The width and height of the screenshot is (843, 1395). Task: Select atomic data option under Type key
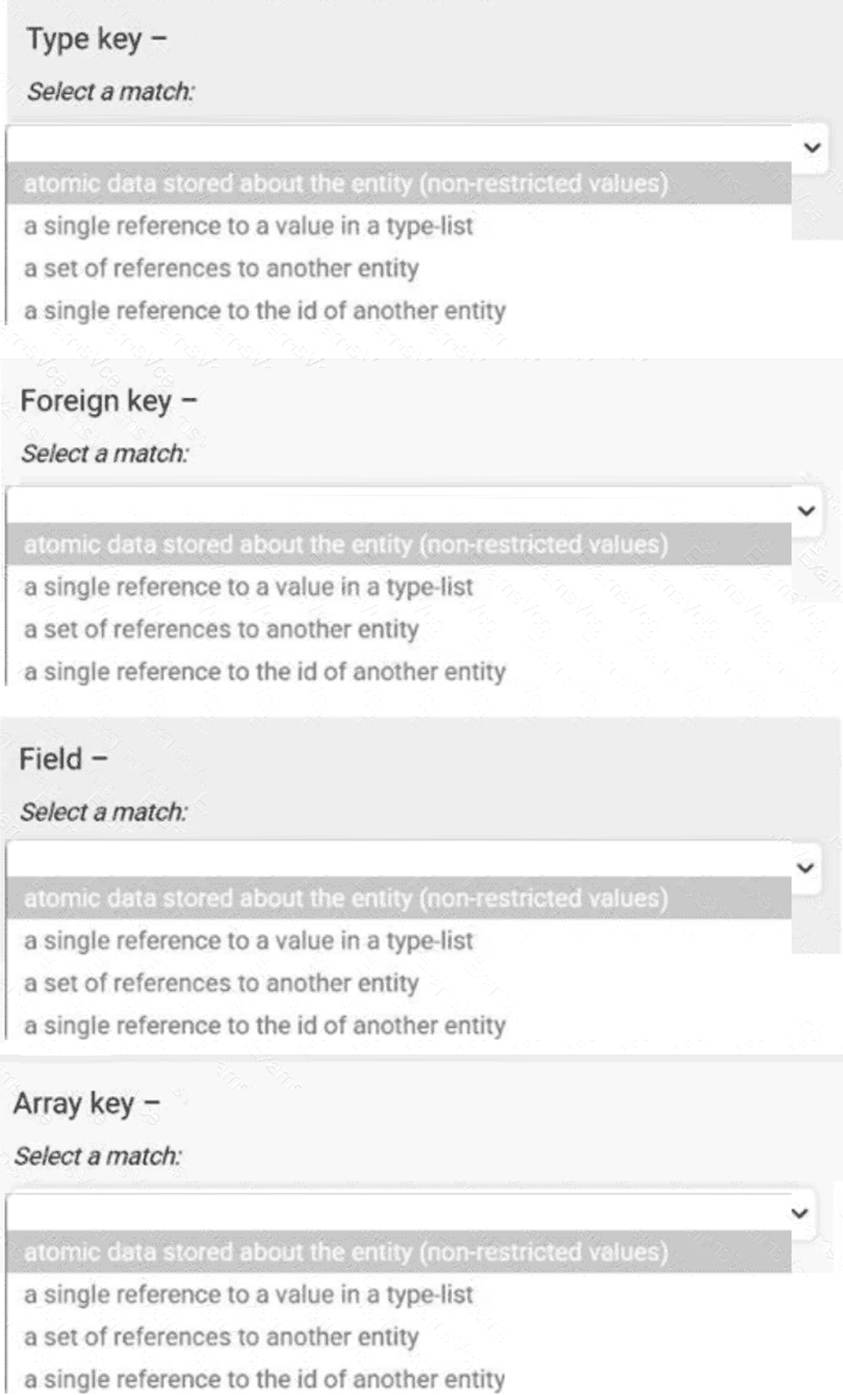click(x=345, y=184)
